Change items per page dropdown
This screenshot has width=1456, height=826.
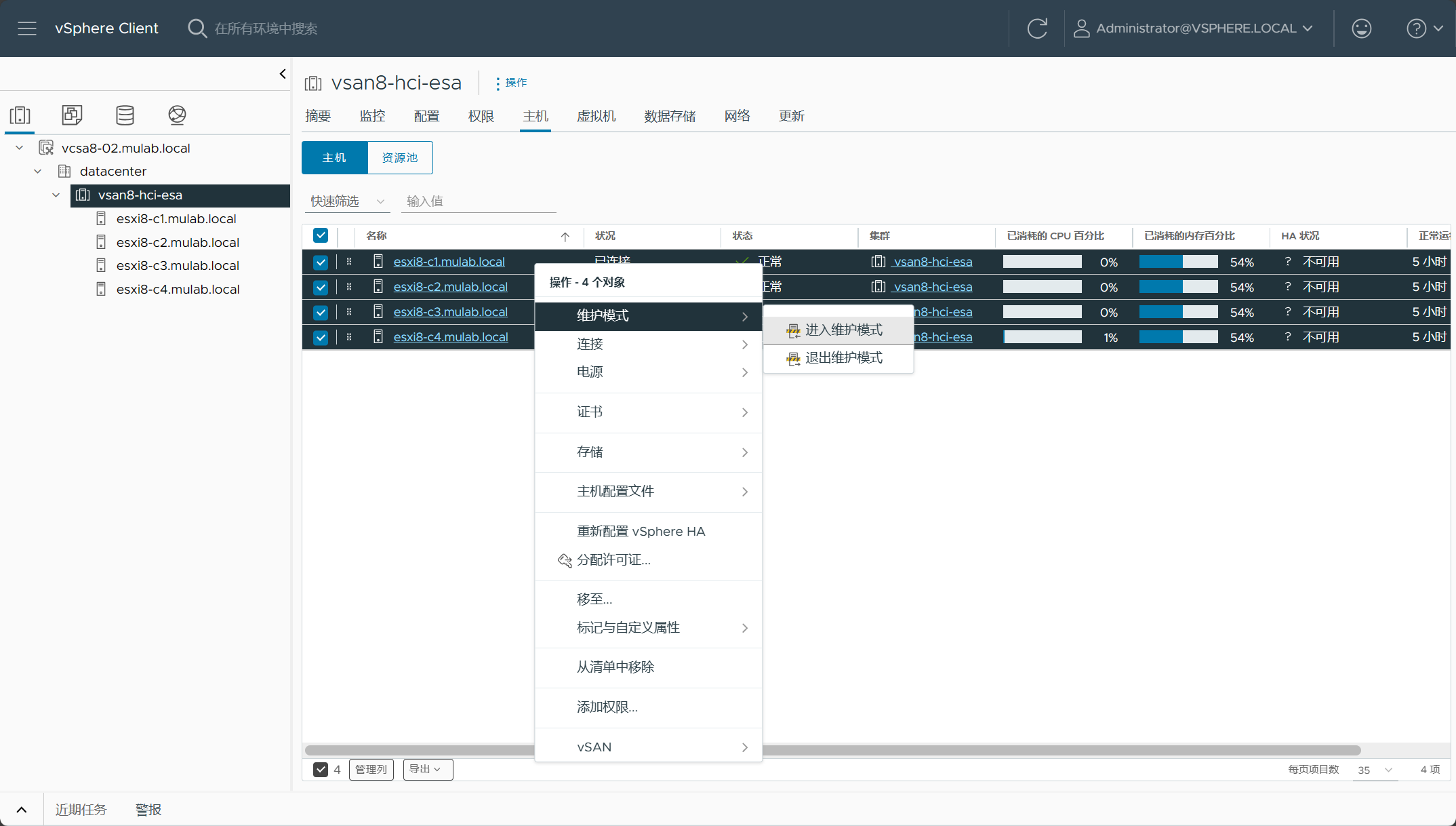[x=1375, y=770]
